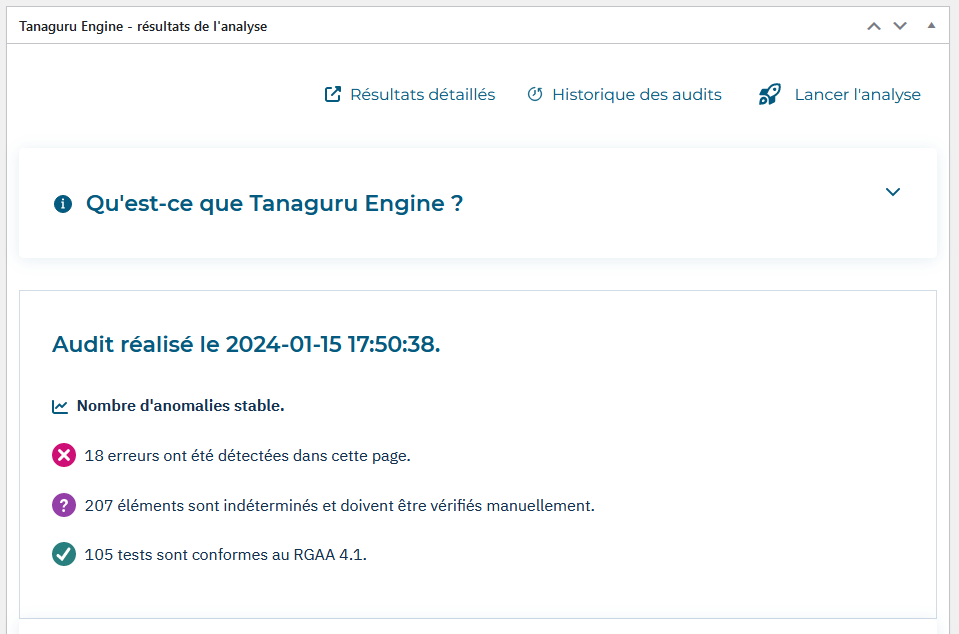
Task: Click the 18 erreurs détectées text
Action: (247, 455)
